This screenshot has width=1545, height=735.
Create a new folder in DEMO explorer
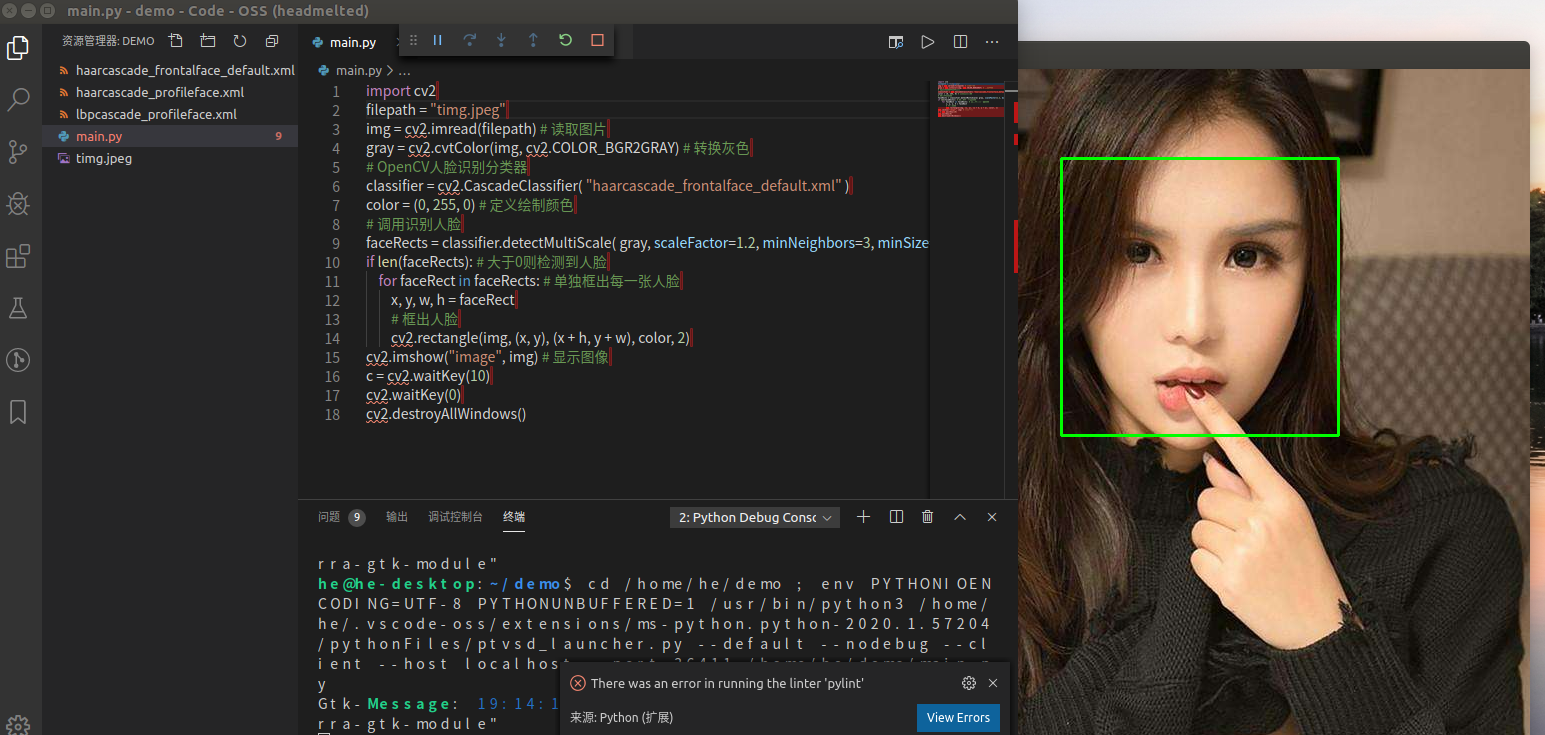[x=208, y=41]
